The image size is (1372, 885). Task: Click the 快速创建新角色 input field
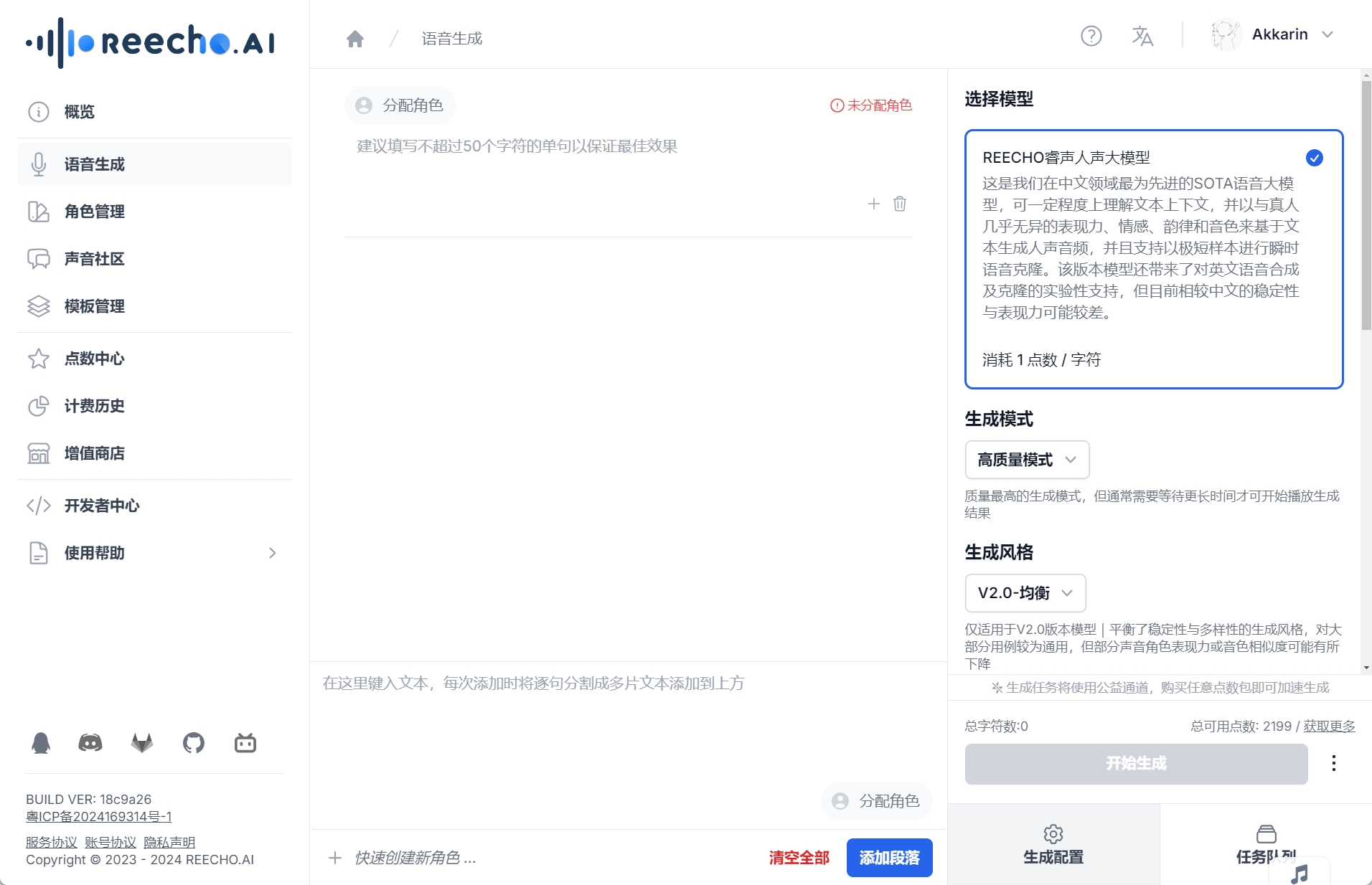tap(553, 858)
